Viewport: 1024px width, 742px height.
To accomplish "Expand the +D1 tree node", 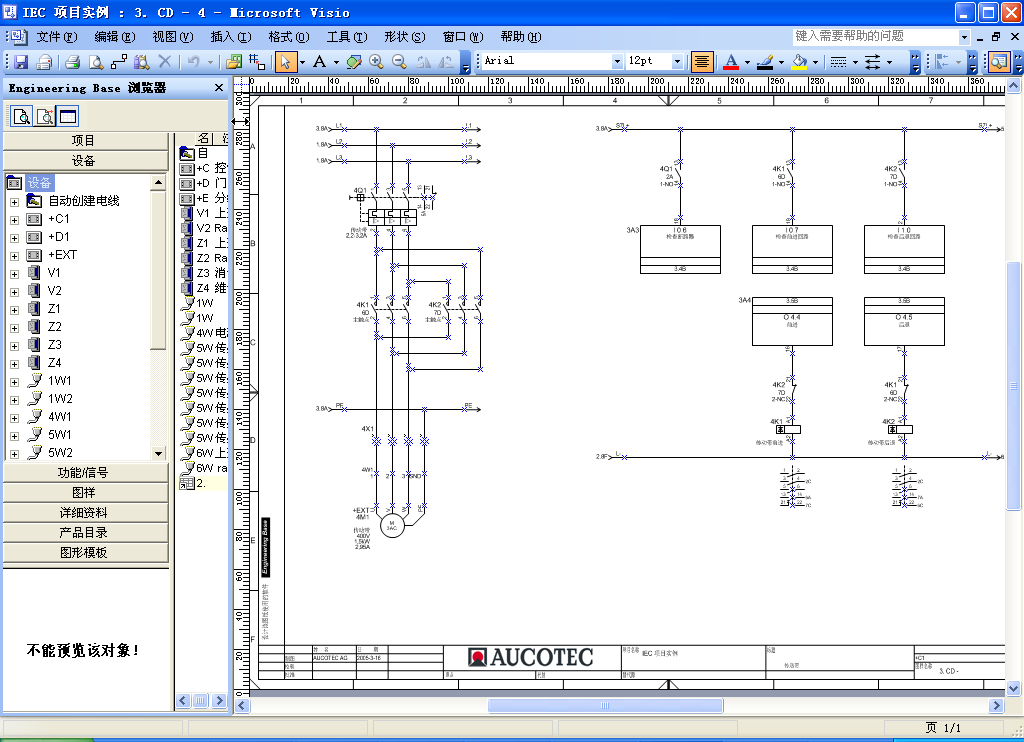I will tap(14, 238).
